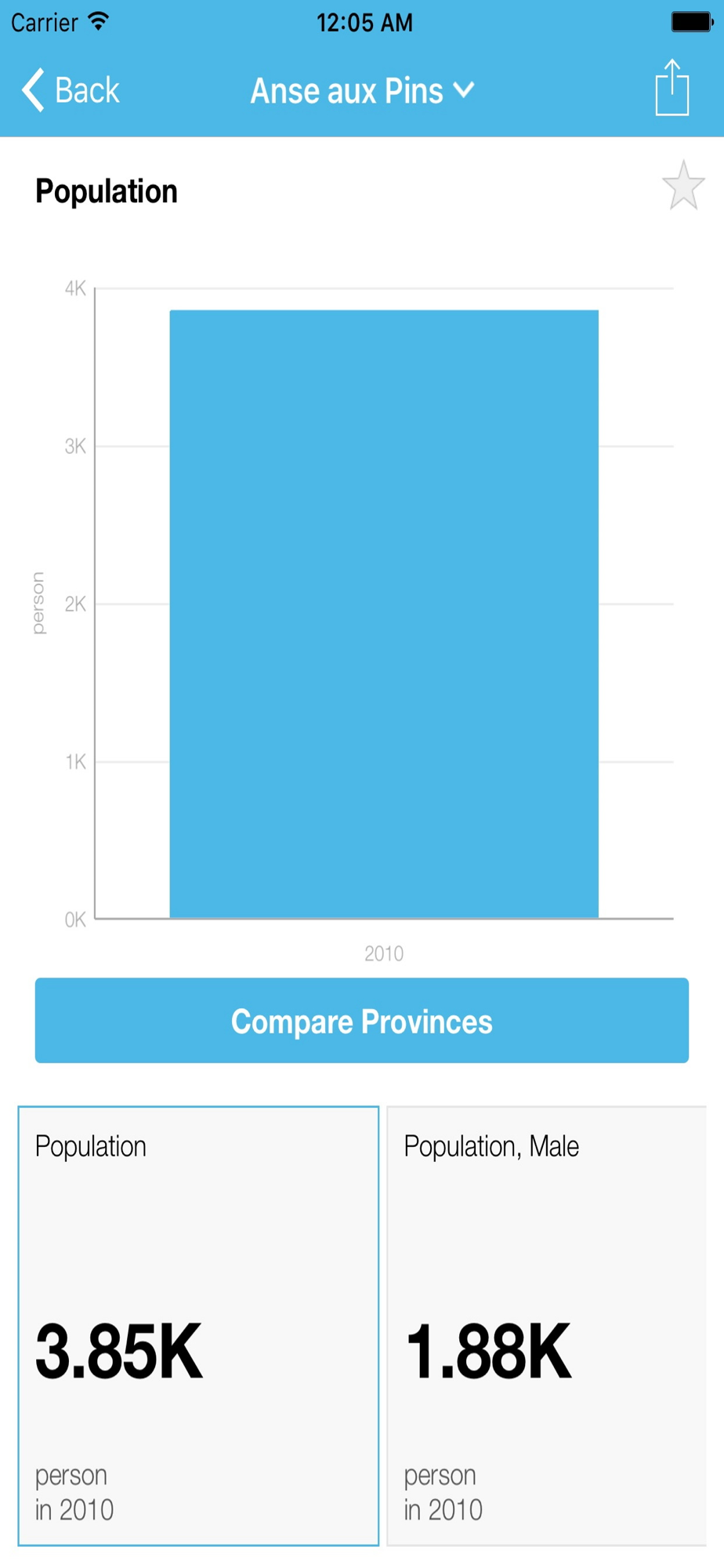Tap the Population chart heading
This screenshot has width=724, height=1568.
(107, 191)
